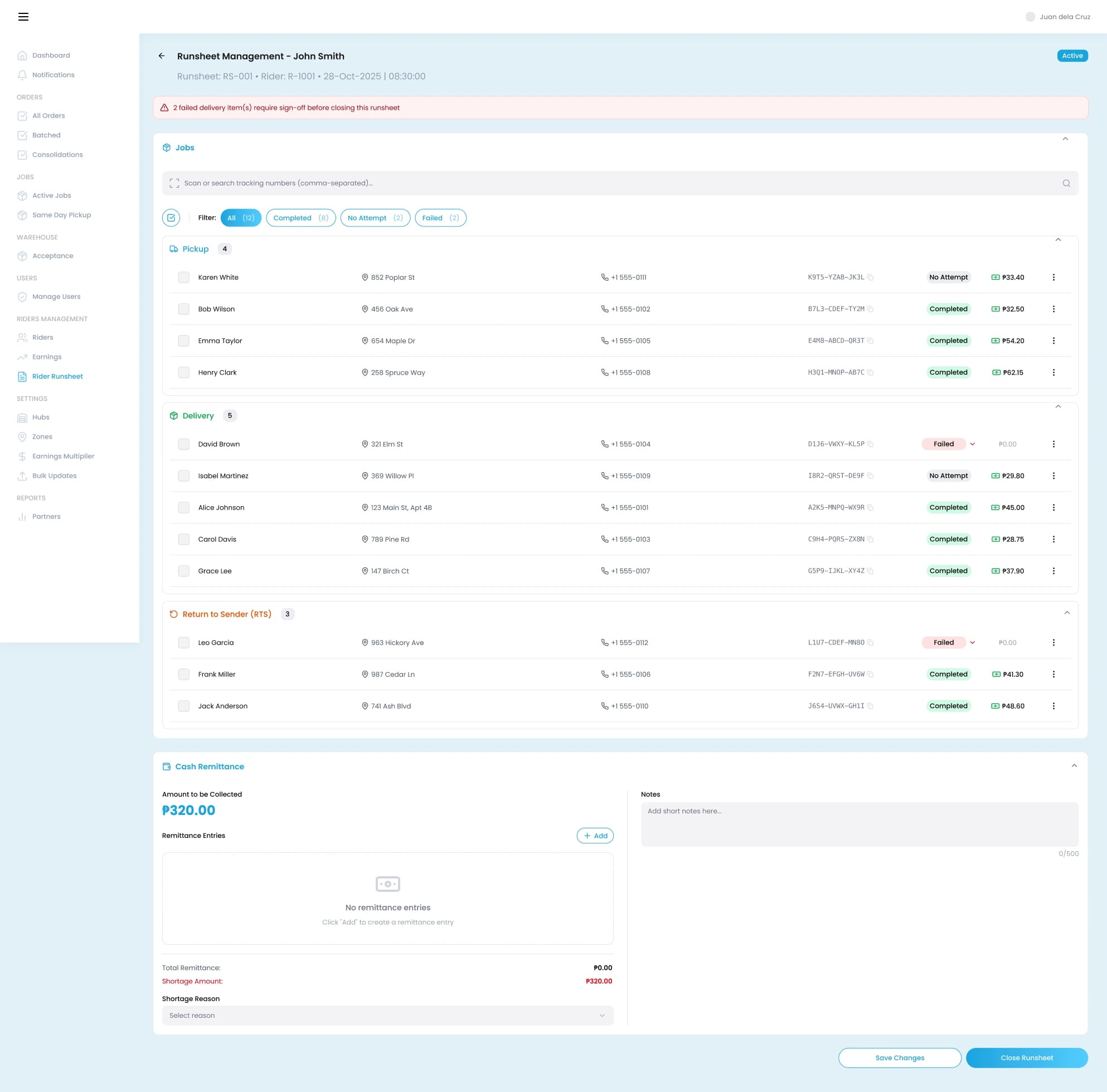
Task: Tick the checkbox for Henry Clark
Action: (x=184, y=372)
